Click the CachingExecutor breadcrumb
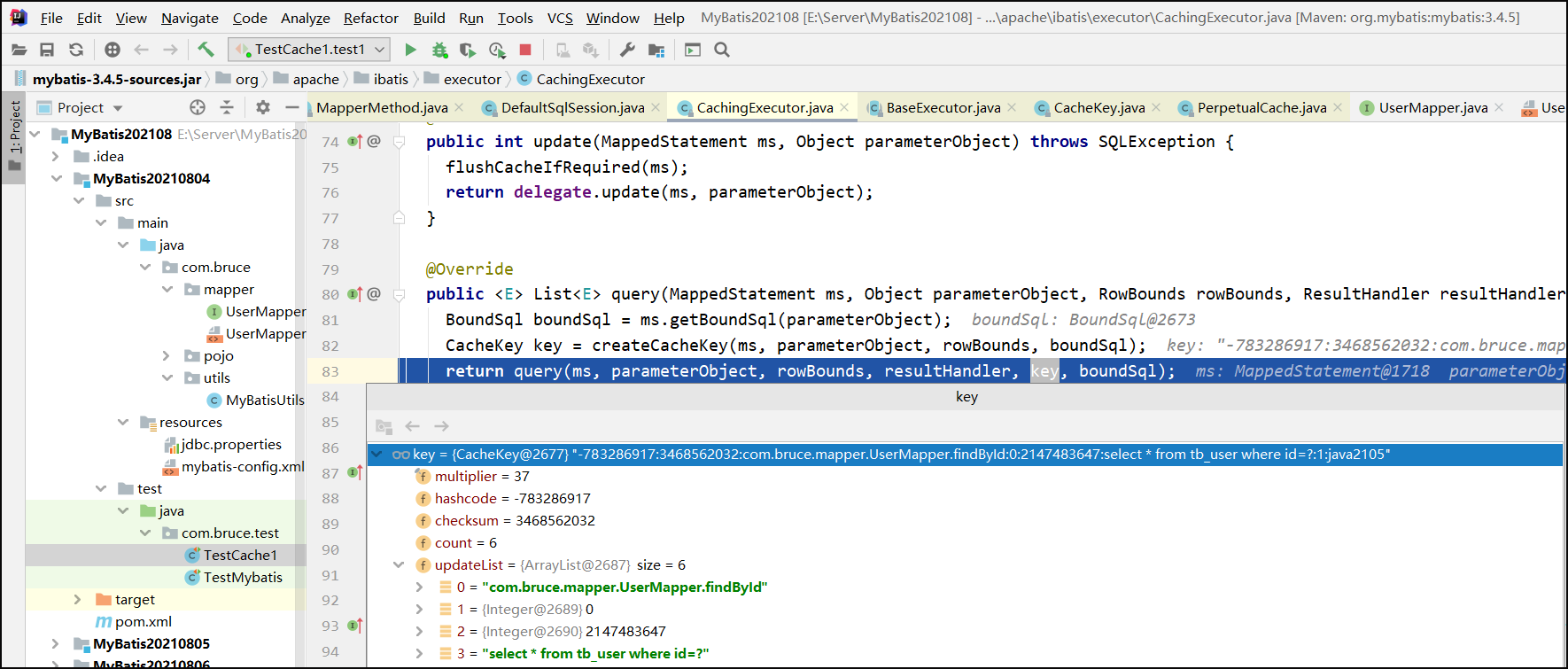The height and width of the screenshot is (669, 1568). point(581,79)
